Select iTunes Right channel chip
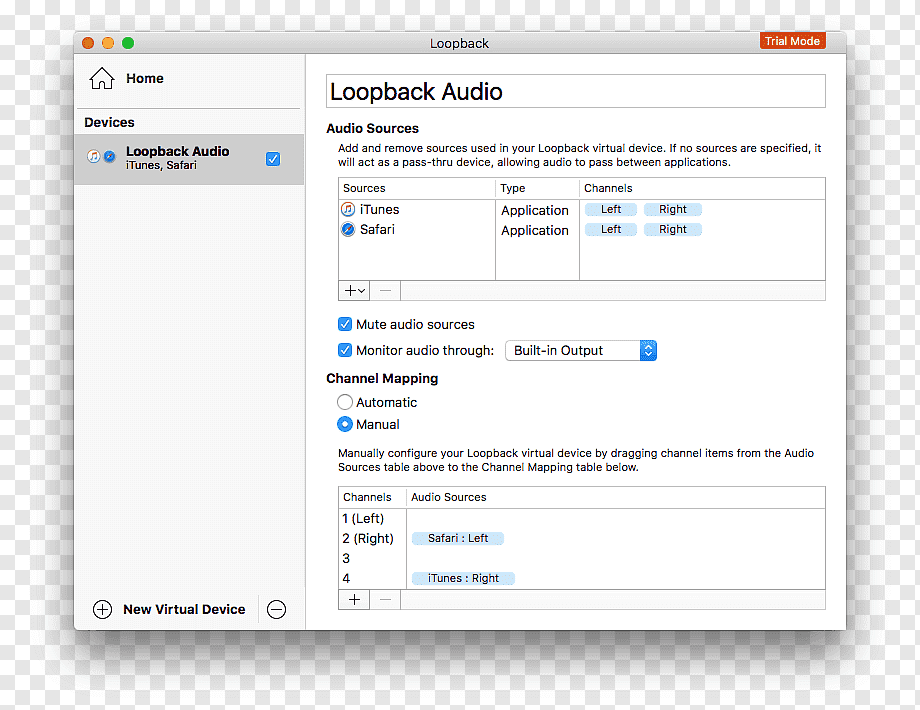920x710 pixels. coord(672,209)
